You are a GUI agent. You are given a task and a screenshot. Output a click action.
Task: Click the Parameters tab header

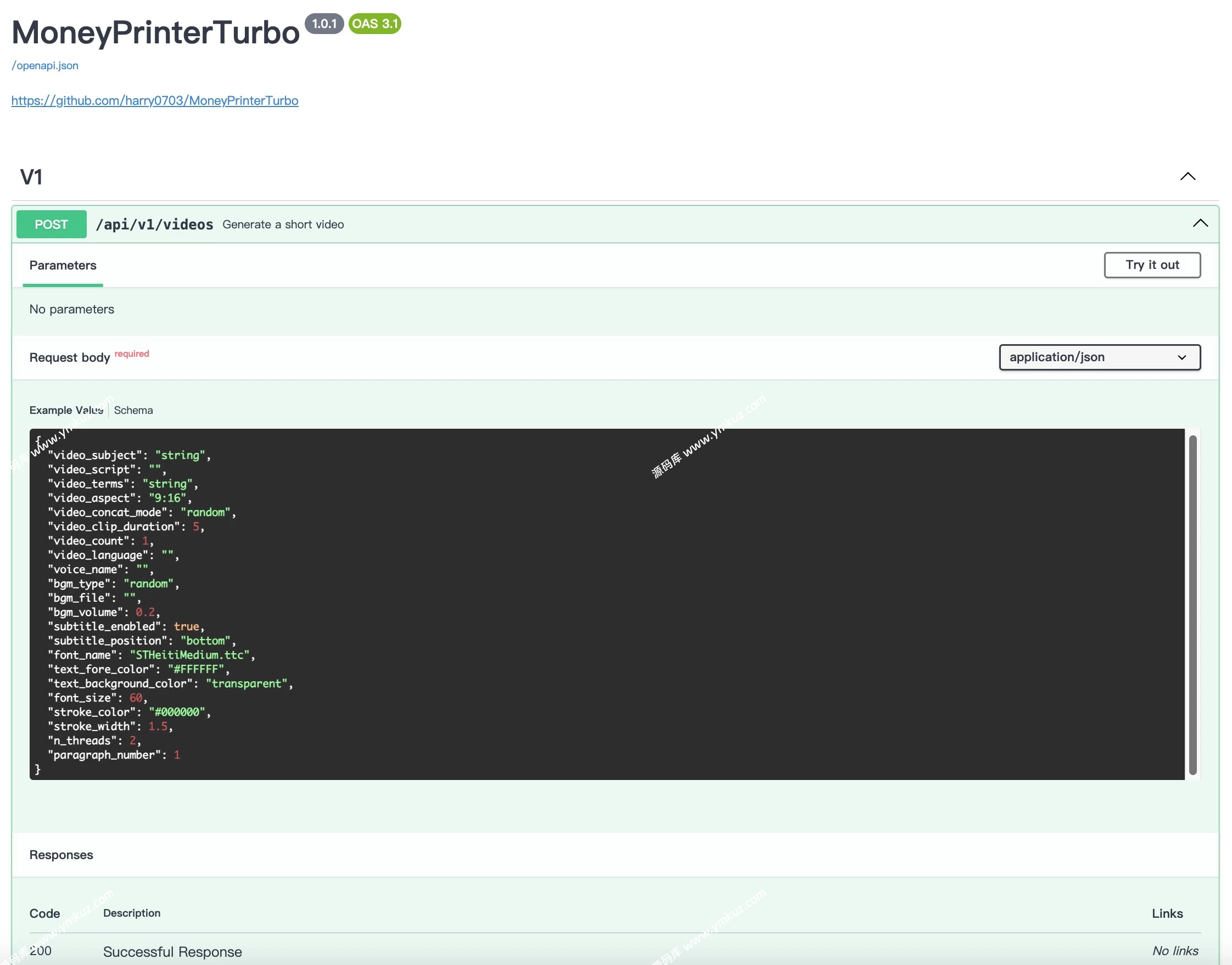coord(63,266)
